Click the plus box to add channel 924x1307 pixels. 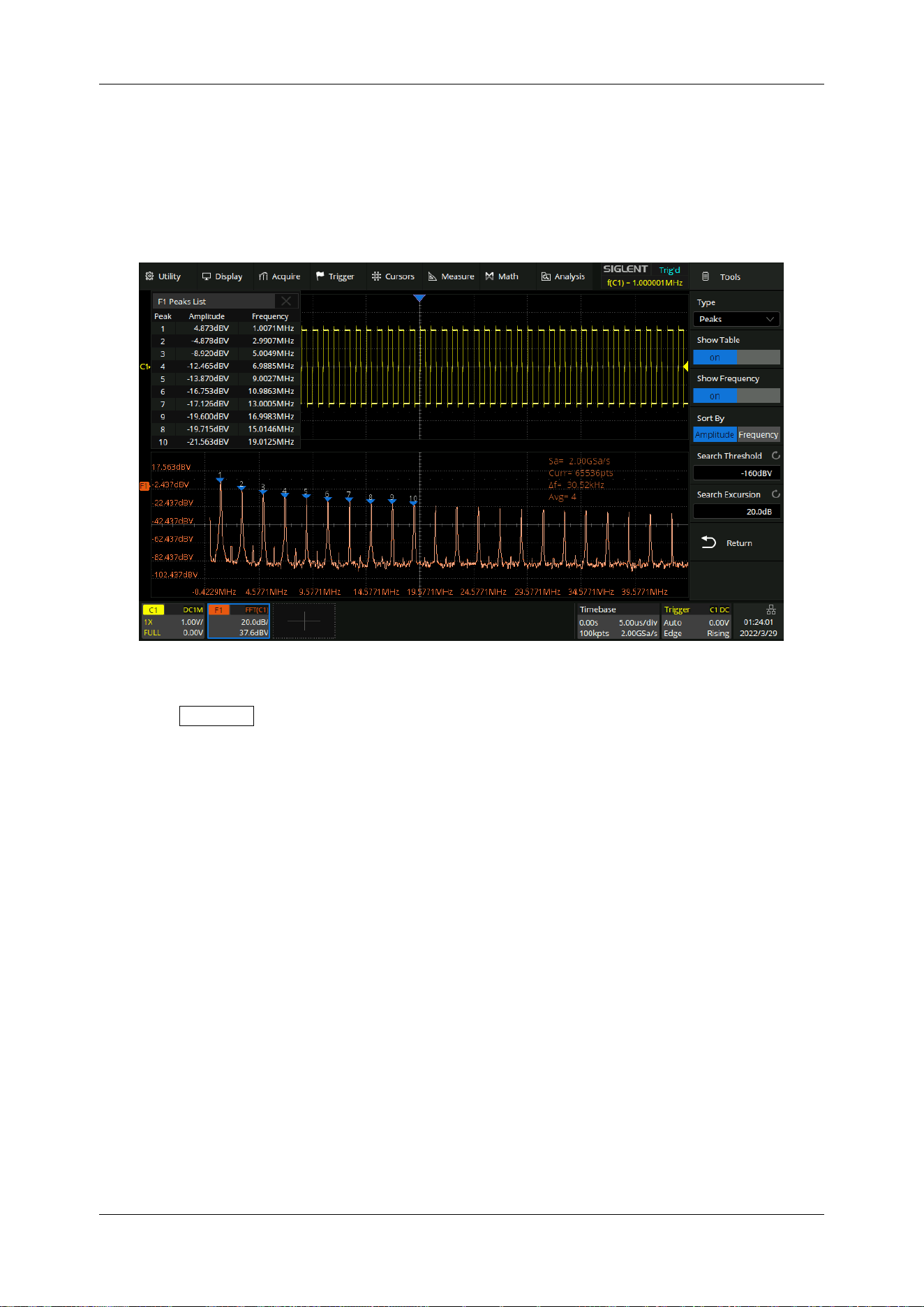pos(304,621)
